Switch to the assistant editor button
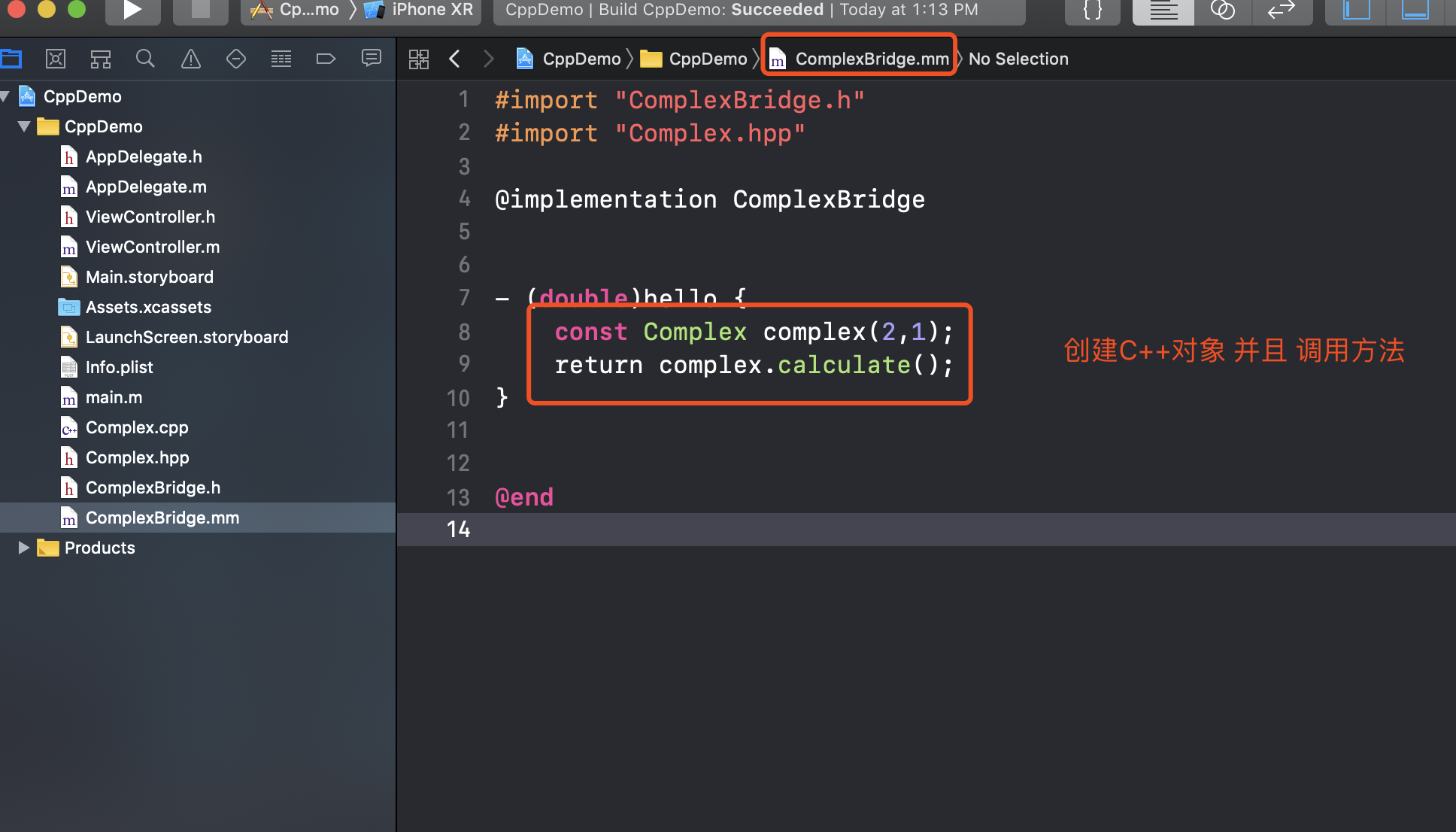This screenshot has height=832, width=1456. click(x=1223, y=11)
